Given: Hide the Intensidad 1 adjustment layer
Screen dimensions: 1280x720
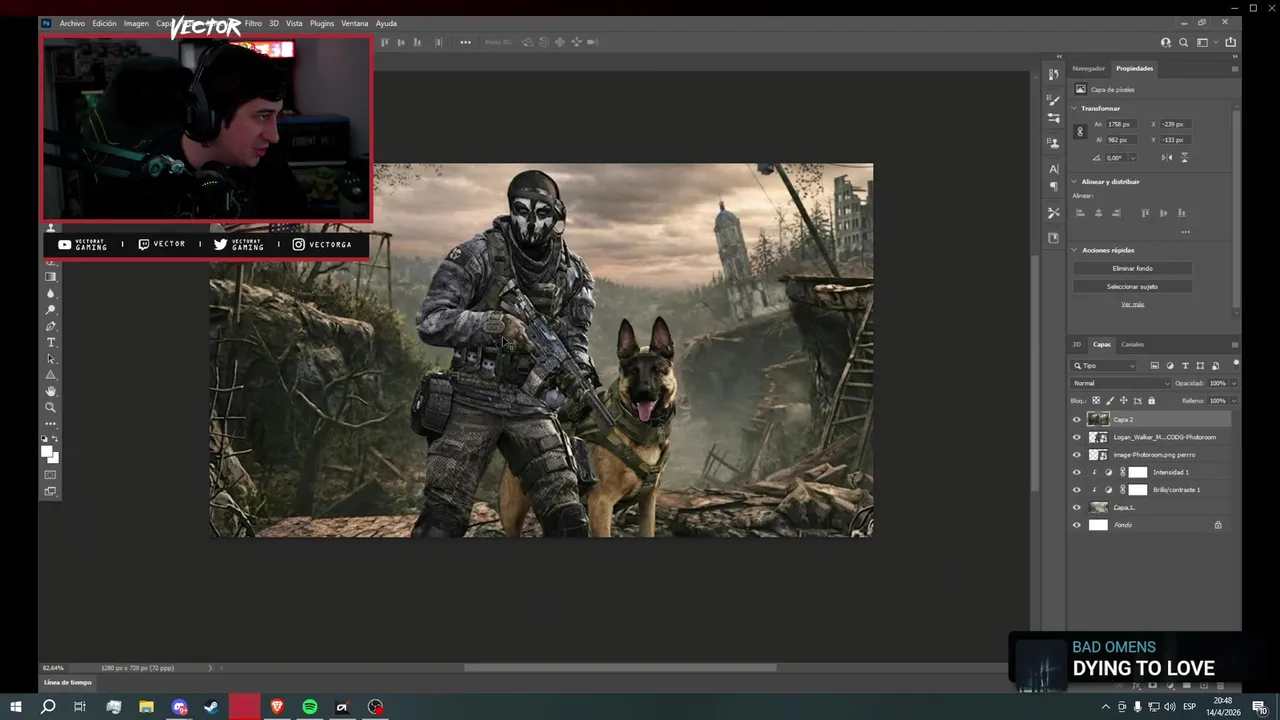Looking at the screenshot, I should pyautogui.click(x=1077, y=472).
